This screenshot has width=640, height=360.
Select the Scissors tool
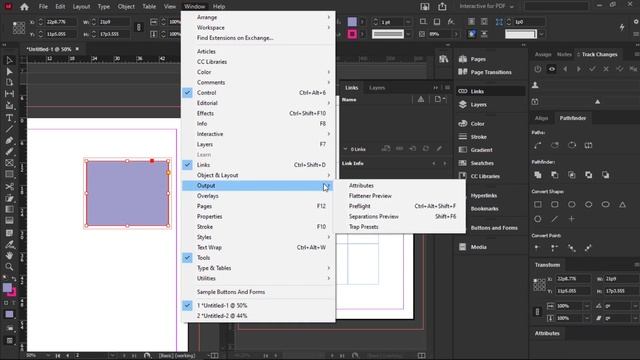pyautogui.click(x=9, y=187)
